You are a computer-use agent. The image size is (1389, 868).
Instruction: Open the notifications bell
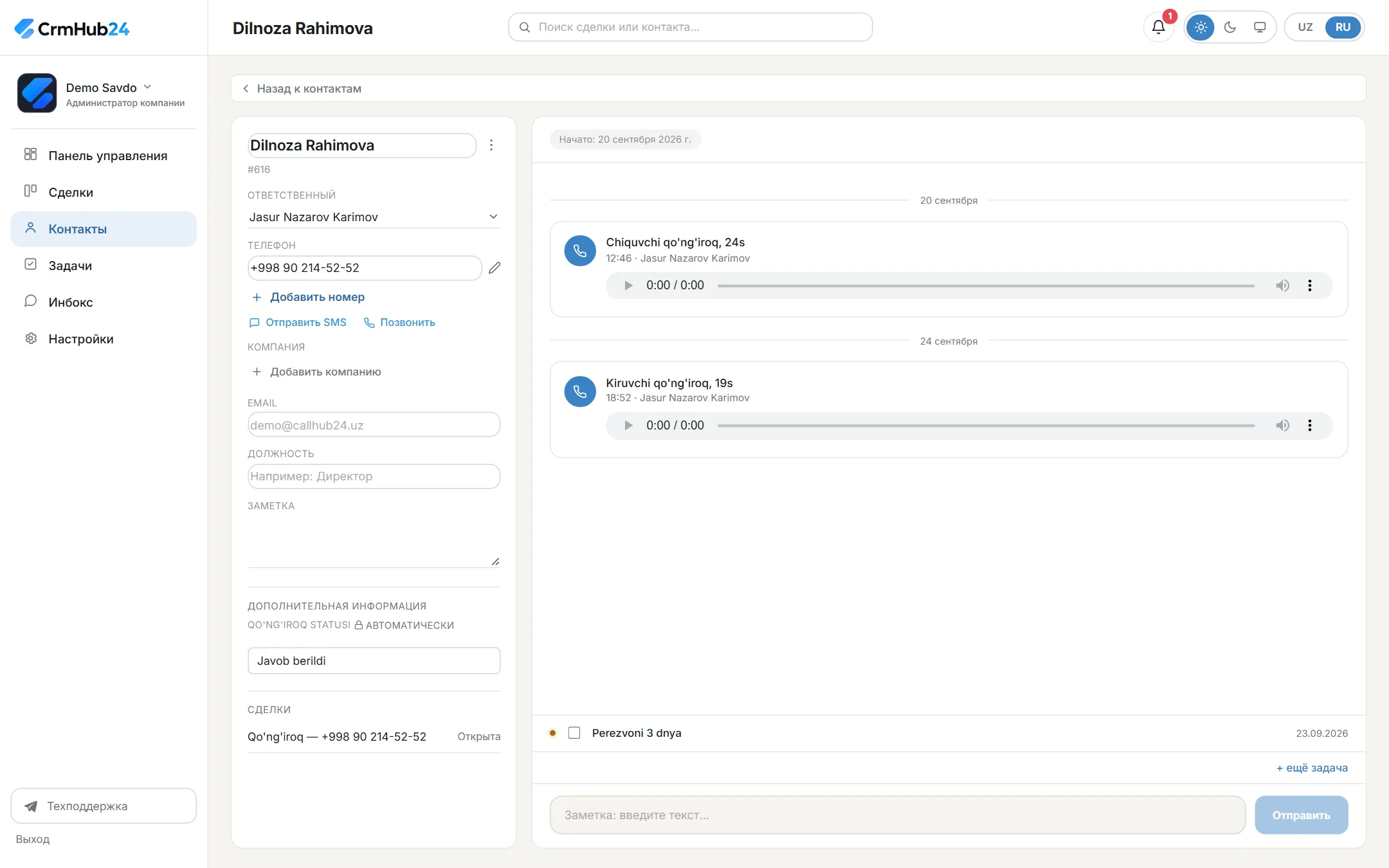[1158, 27]
